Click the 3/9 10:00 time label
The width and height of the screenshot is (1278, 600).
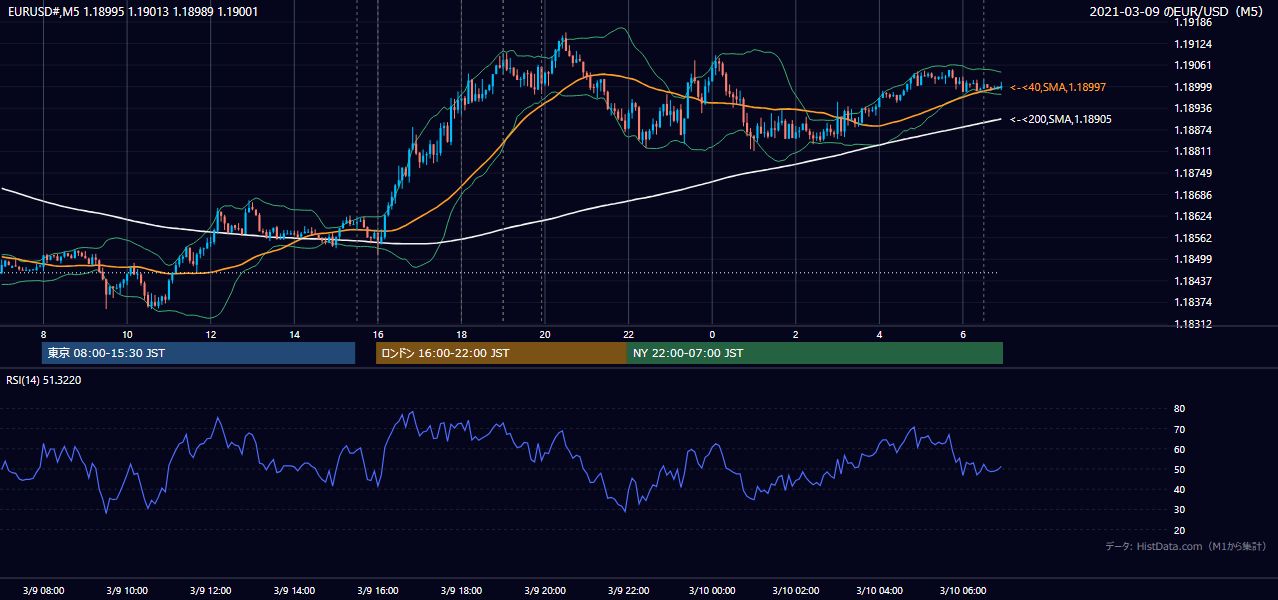[127, 591]
